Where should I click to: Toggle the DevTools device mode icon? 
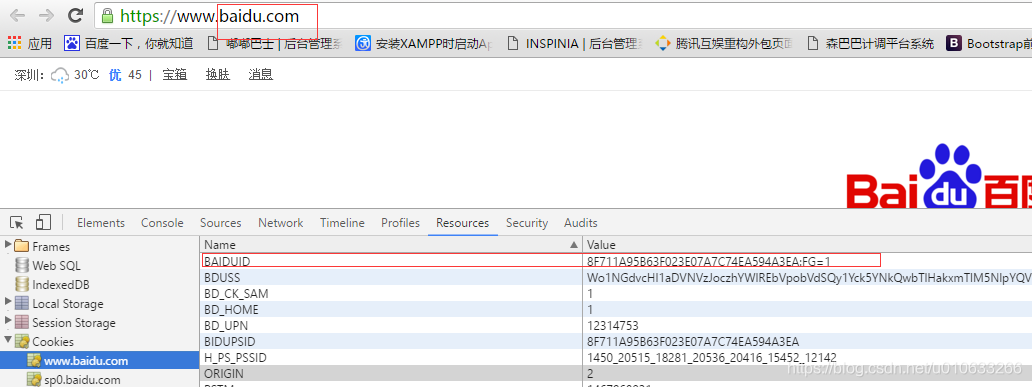coord(44,222)
